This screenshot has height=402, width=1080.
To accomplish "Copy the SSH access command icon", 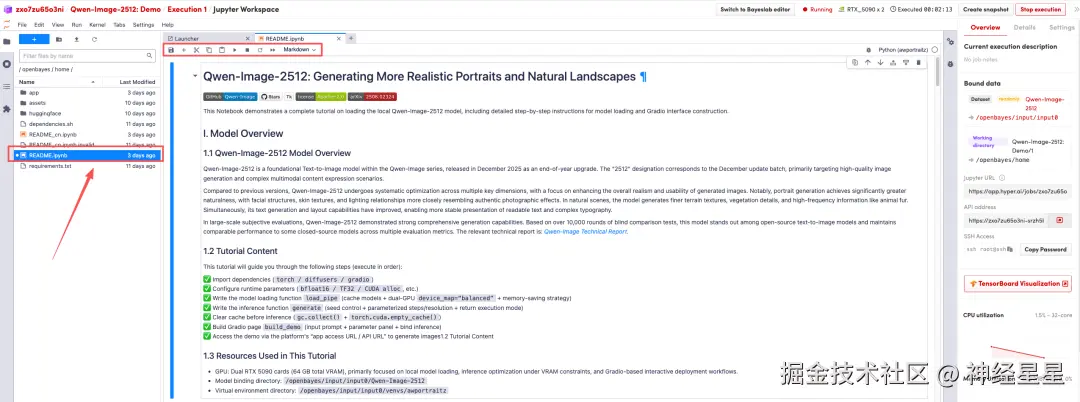I will 1010,249.
